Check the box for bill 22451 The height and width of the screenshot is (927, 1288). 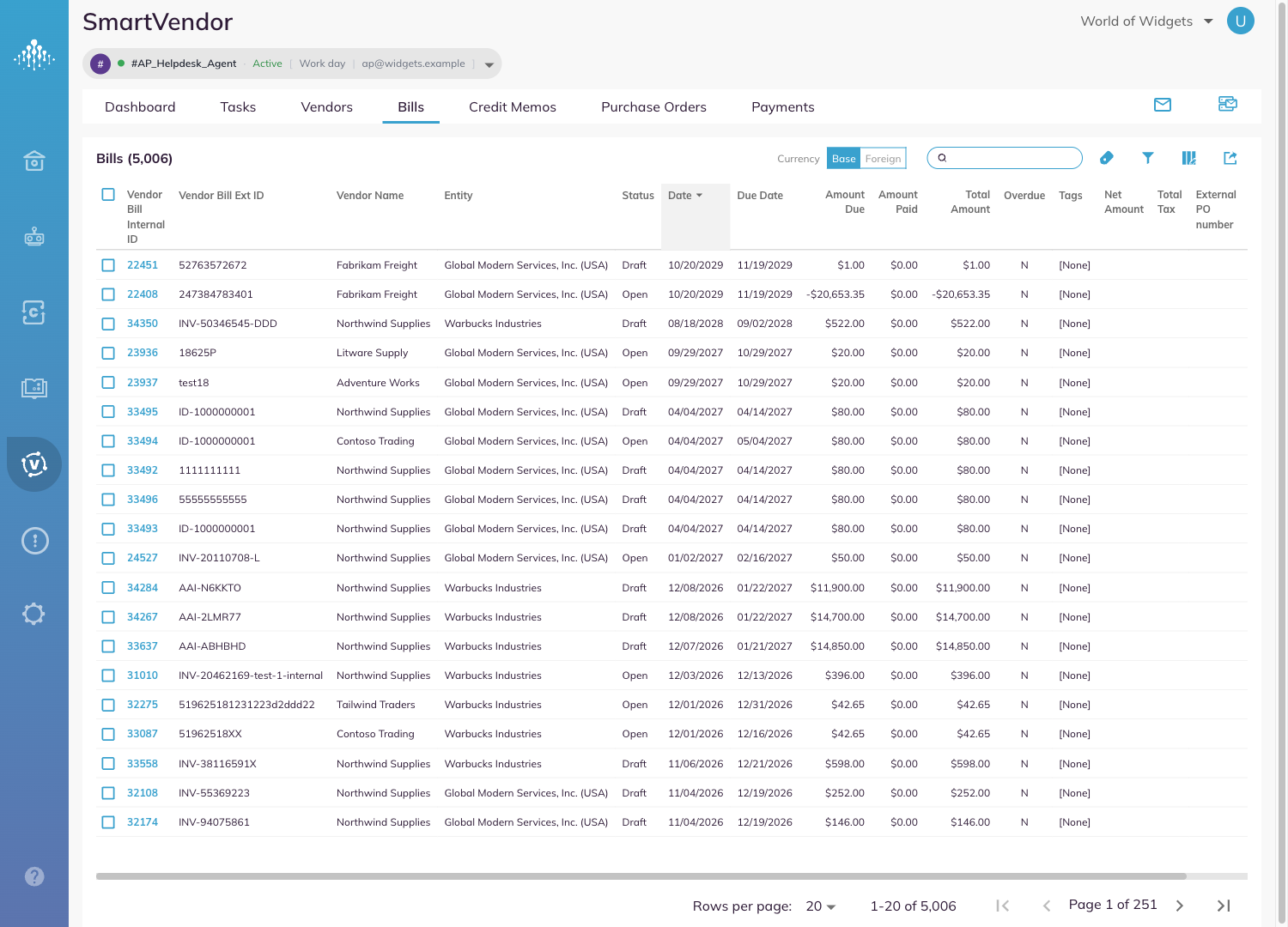point(108,265)
